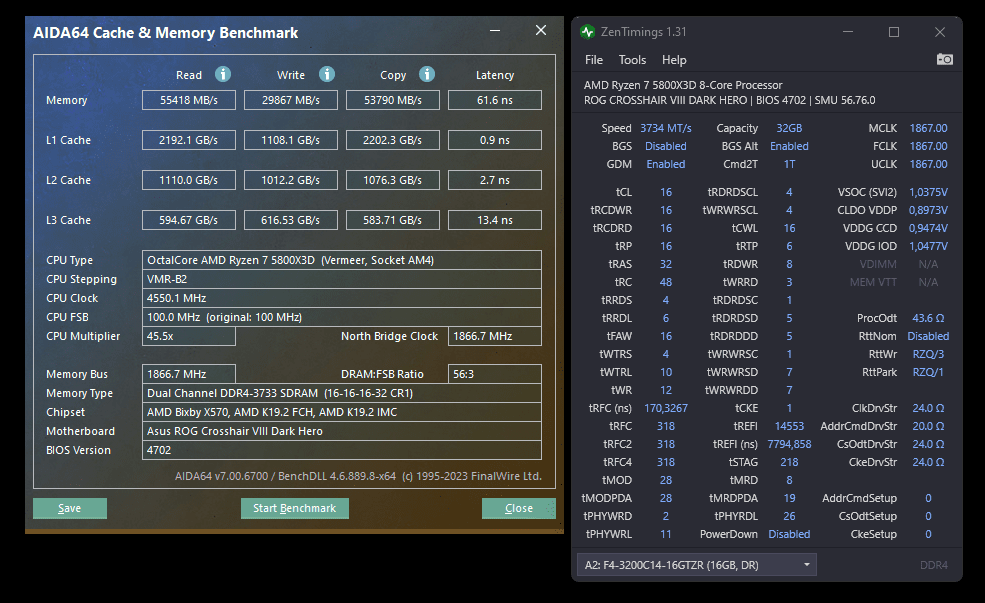Image resolution: width=985 pixels, height=603 pixels.
Task: Close the AIDA64 benchmark window with X
Action: (540, 30)
